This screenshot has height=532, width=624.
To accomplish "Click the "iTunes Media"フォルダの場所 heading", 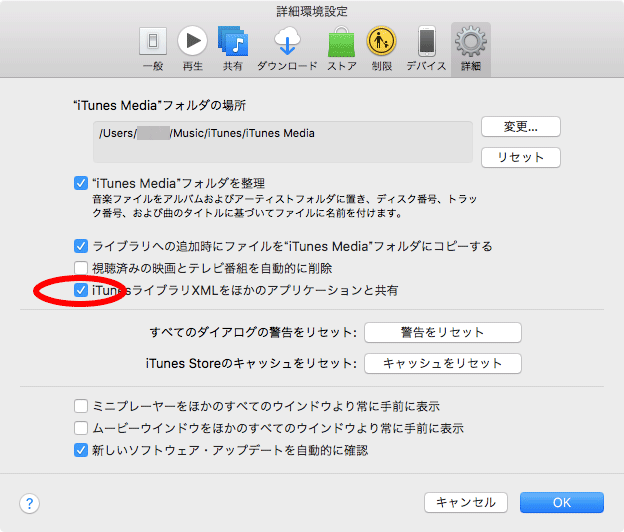I will tap(160, 105).
